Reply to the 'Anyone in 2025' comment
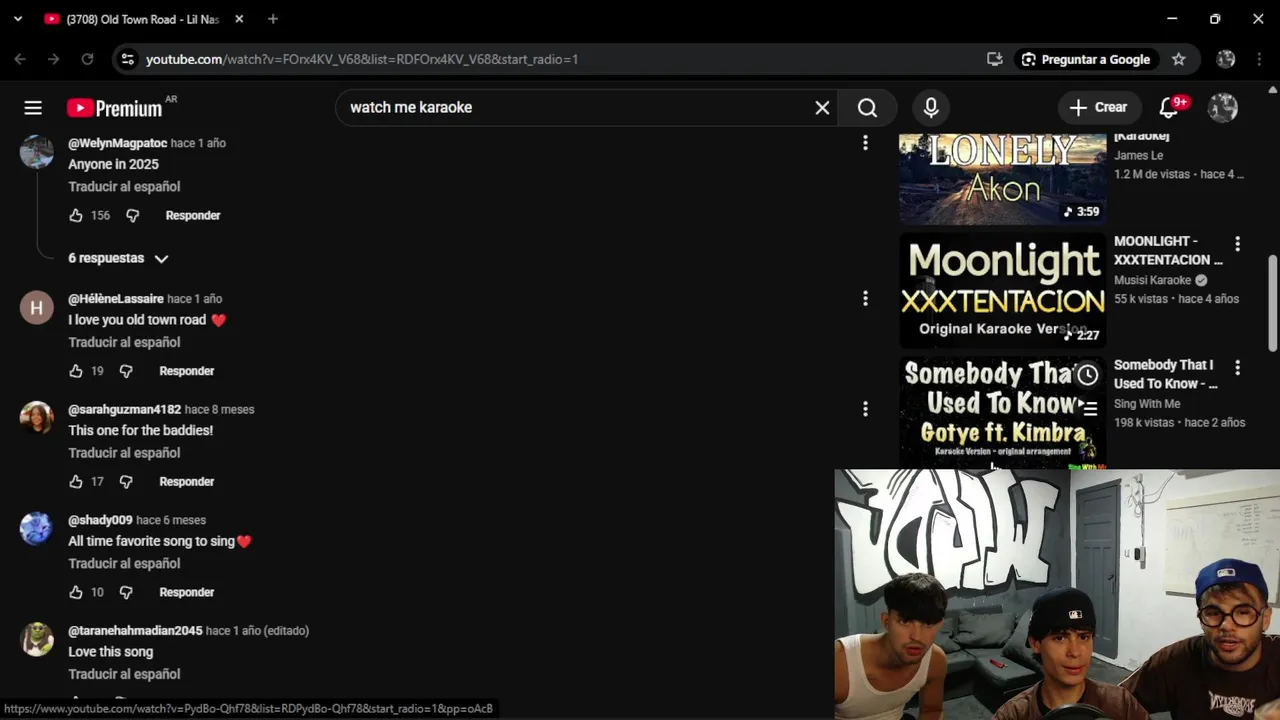Image resolution: width=1280 pixels, height=720 pixels. tap(193, 215)
